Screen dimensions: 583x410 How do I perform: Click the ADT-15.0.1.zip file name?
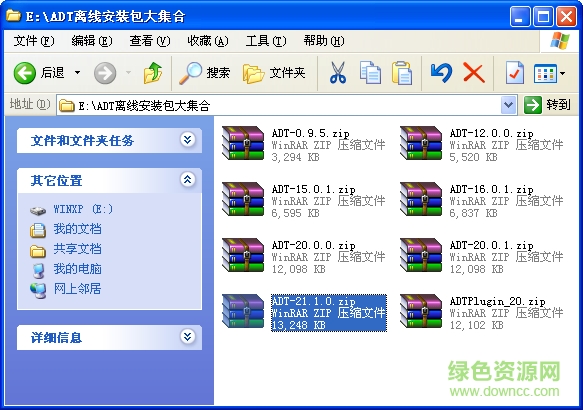pyautogui.click(x=313, y=189)
